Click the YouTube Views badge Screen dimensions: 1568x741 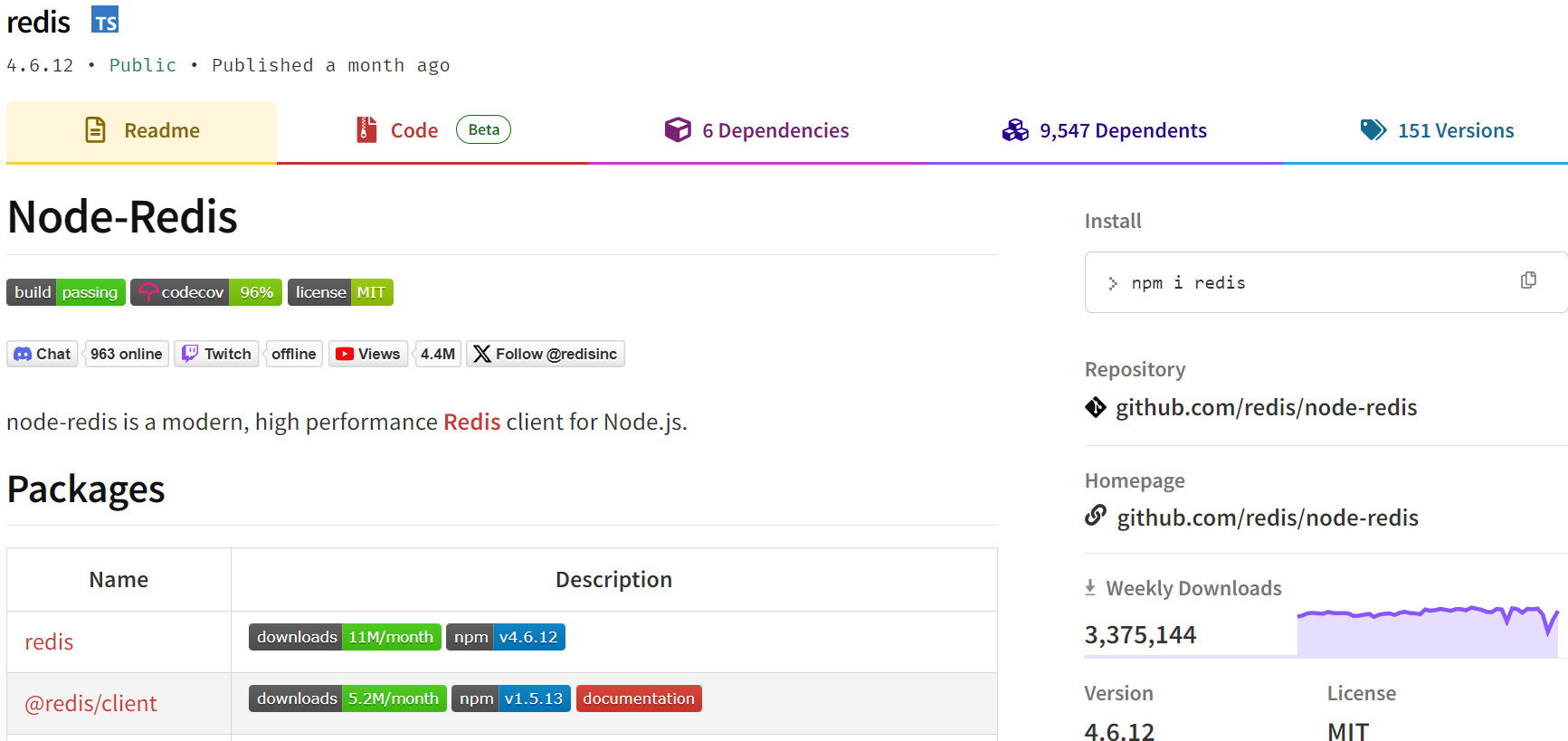pos(368,354)
